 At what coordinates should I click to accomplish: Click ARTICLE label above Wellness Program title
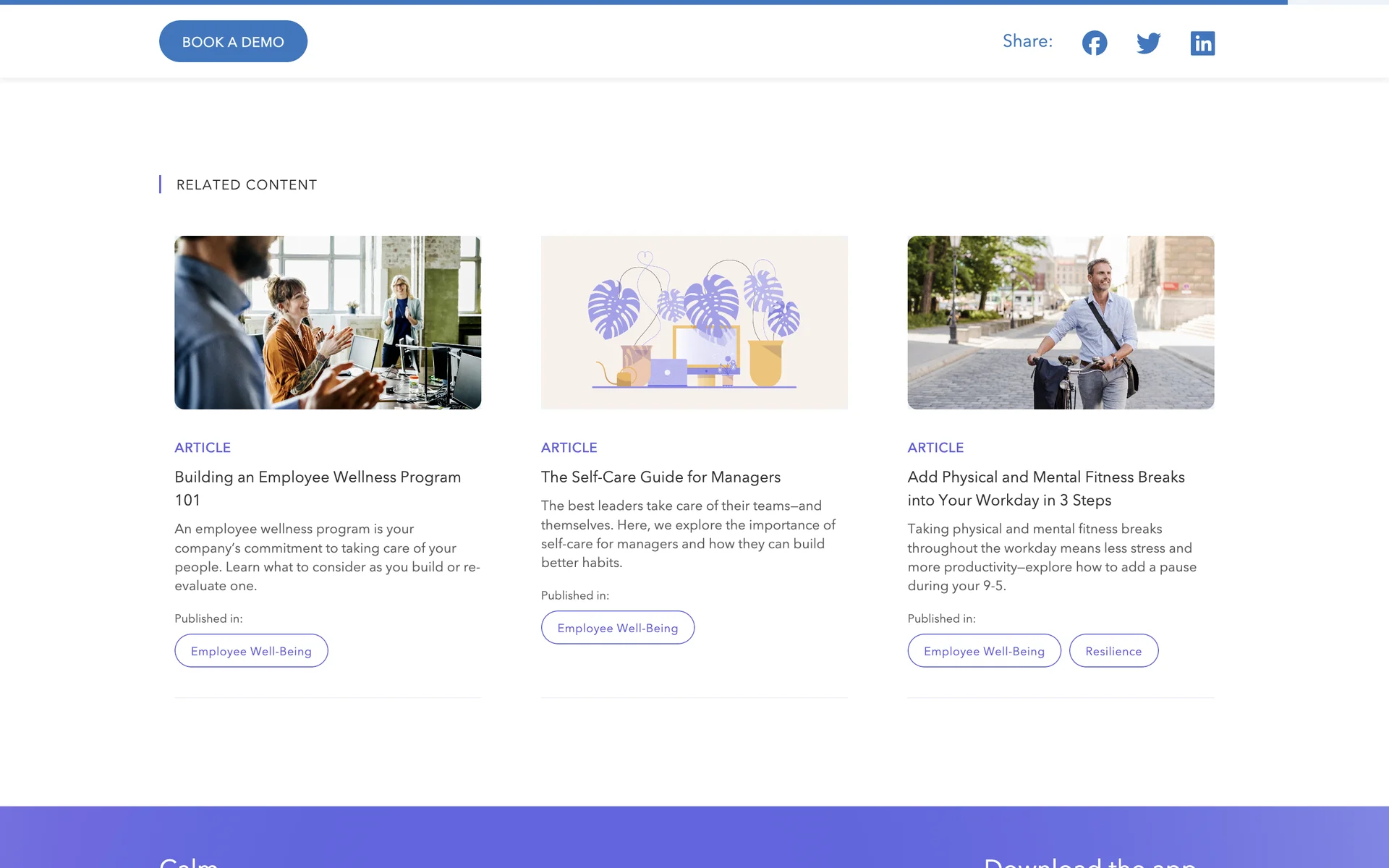(x=203, y=448)
